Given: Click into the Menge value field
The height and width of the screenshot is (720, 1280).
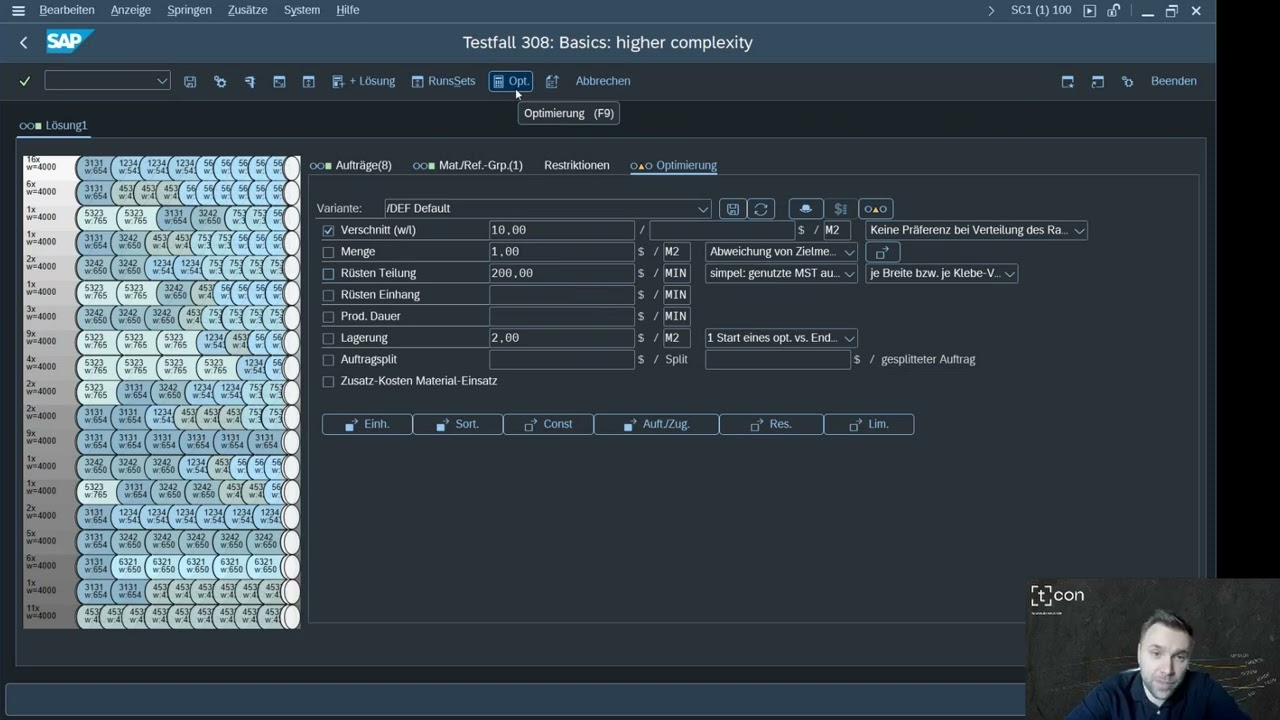Looking at the screenshot, I should pos(561,252).
